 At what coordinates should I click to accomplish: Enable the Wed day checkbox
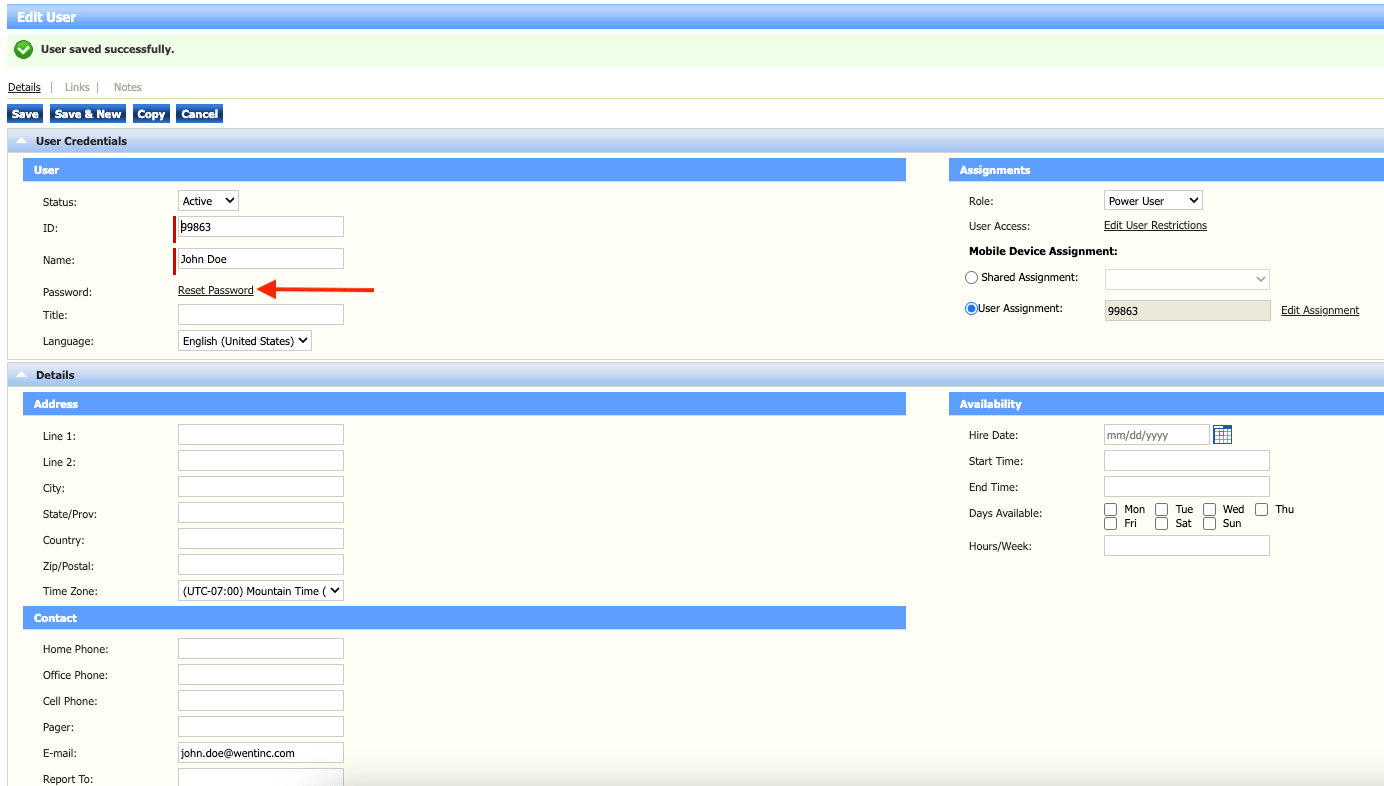click(x=1209, y=510)
